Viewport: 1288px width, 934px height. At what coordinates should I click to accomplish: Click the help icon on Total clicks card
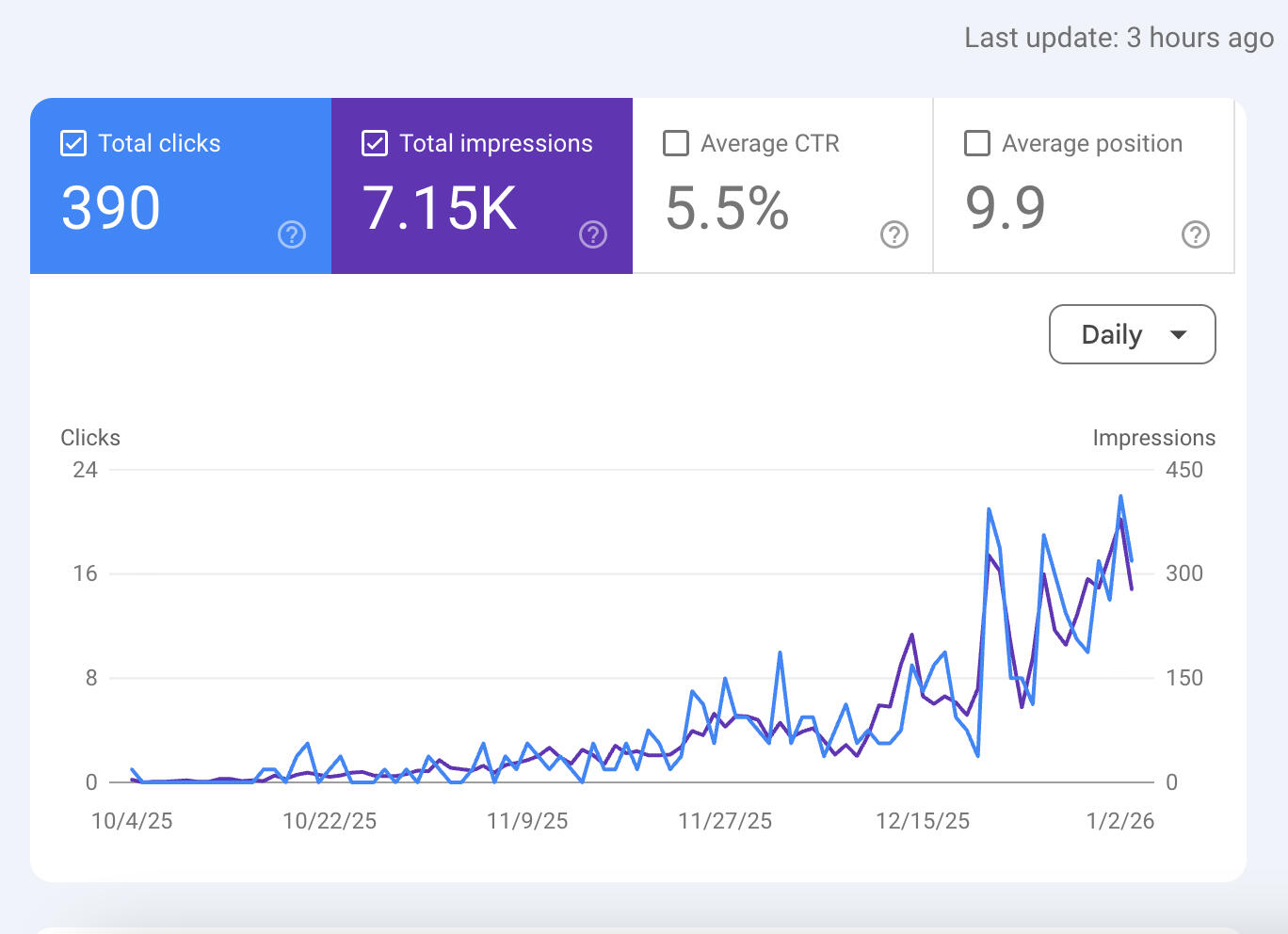tap(292, 235)
